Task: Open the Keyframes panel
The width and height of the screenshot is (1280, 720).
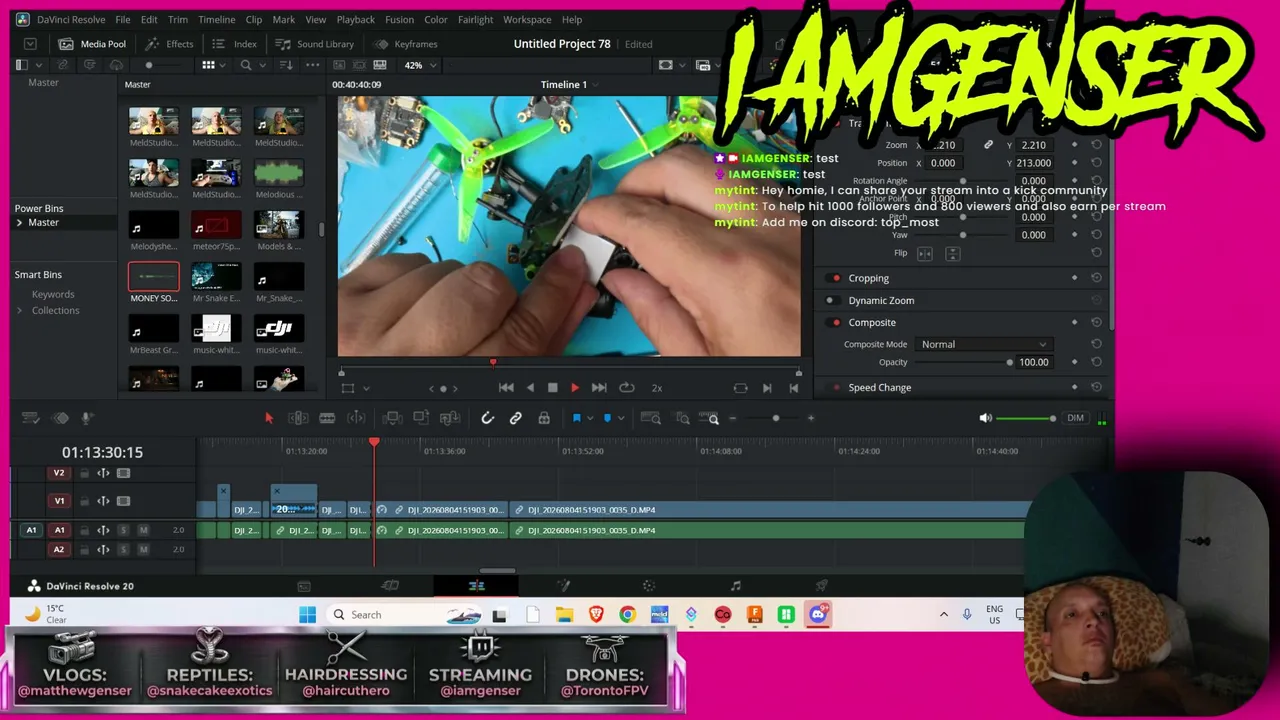Action: (406, 44)
